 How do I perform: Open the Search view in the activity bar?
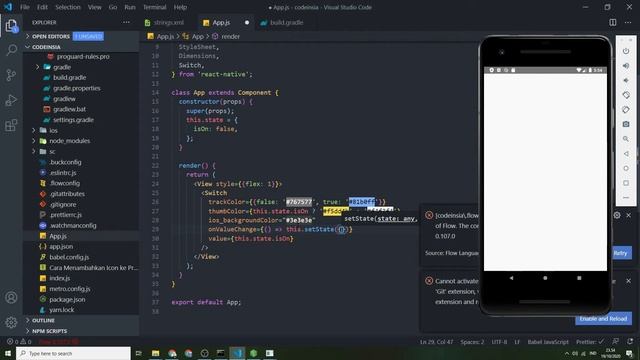(x=11, y=50)
